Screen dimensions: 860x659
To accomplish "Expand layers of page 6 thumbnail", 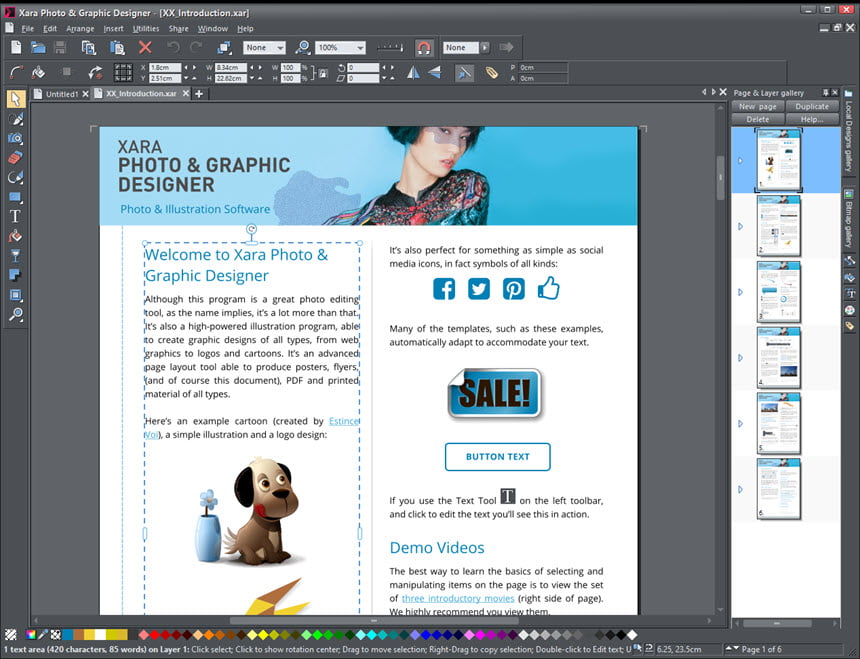I will 740,490.
